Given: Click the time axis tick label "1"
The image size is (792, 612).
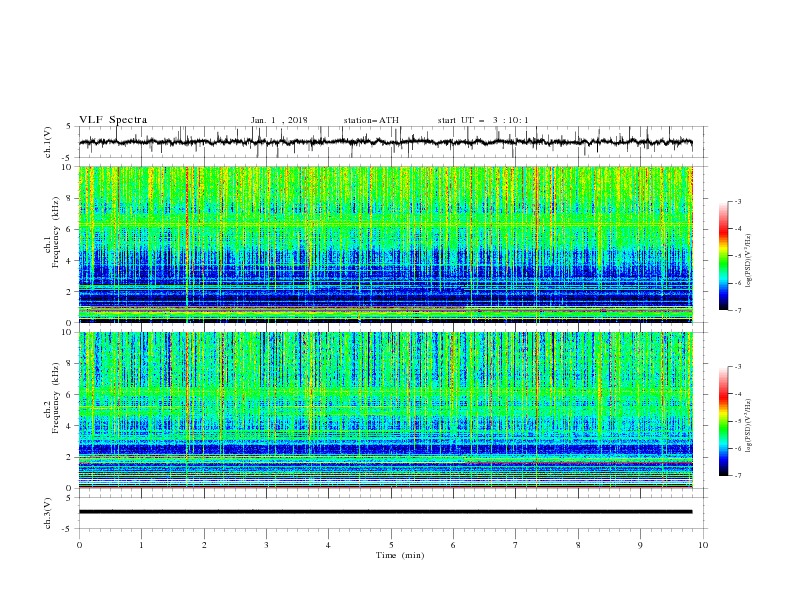Looking at the screenshot, I should tap(141, 545).
